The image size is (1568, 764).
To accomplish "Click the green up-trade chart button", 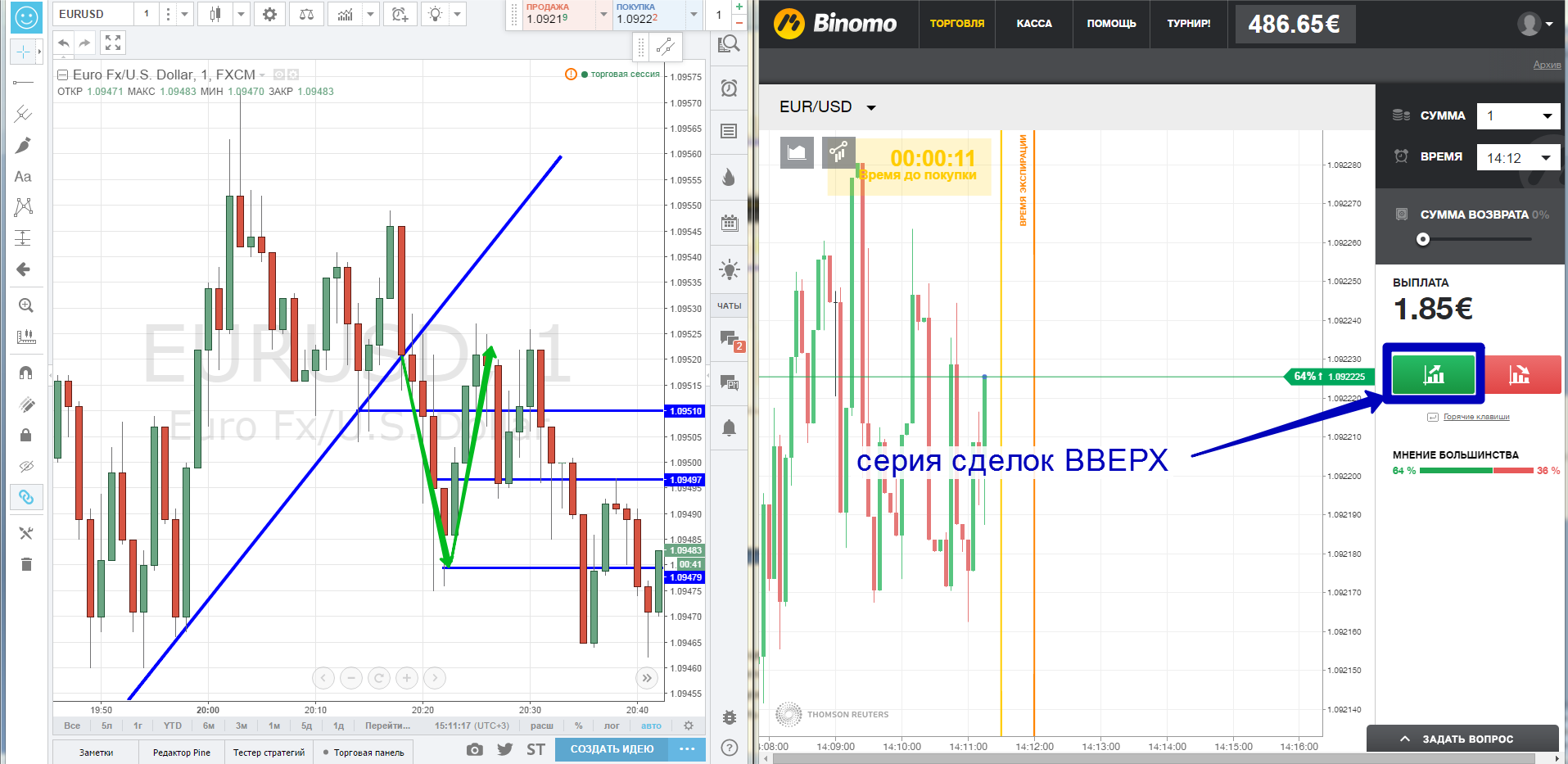I will (x=1433, y=374).
